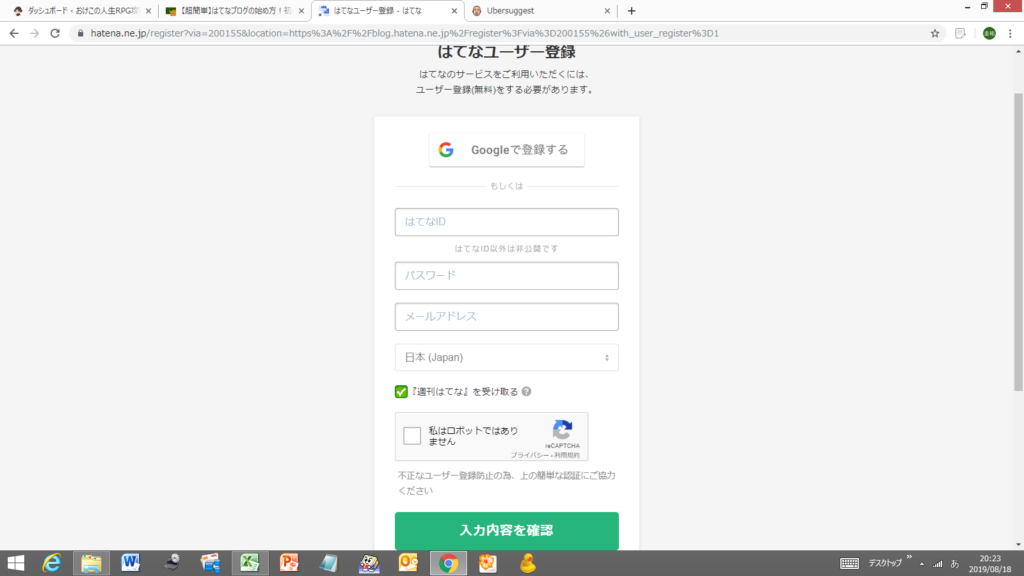Image resolution: width=1024 pixels, height=576 pixels.
Task: Open a new browser tab
Action: click(x=631, y=10)
